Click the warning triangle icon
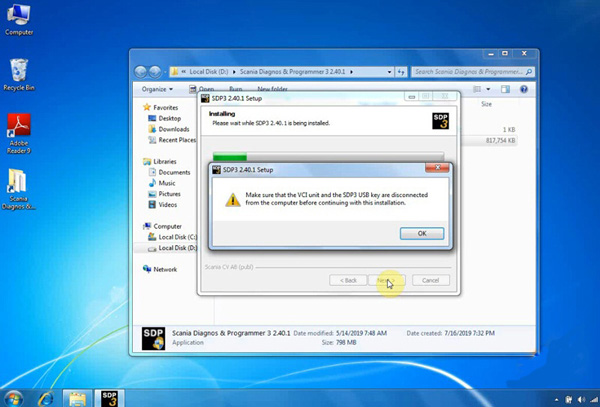Viewport: 600px width, 407px height. [x=233, y=200]
